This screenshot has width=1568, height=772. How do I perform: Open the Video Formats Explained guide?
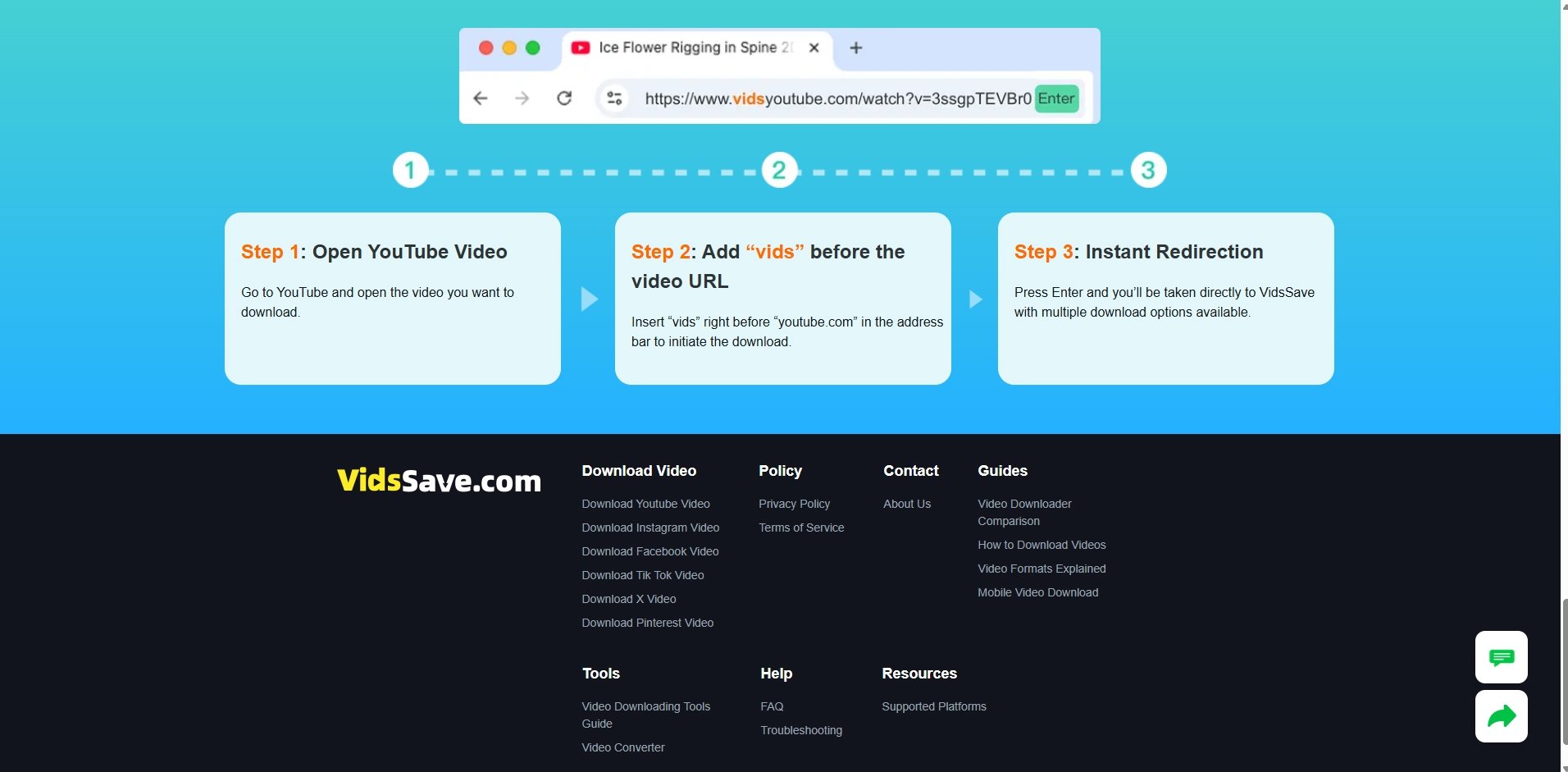pos(1042,569)
